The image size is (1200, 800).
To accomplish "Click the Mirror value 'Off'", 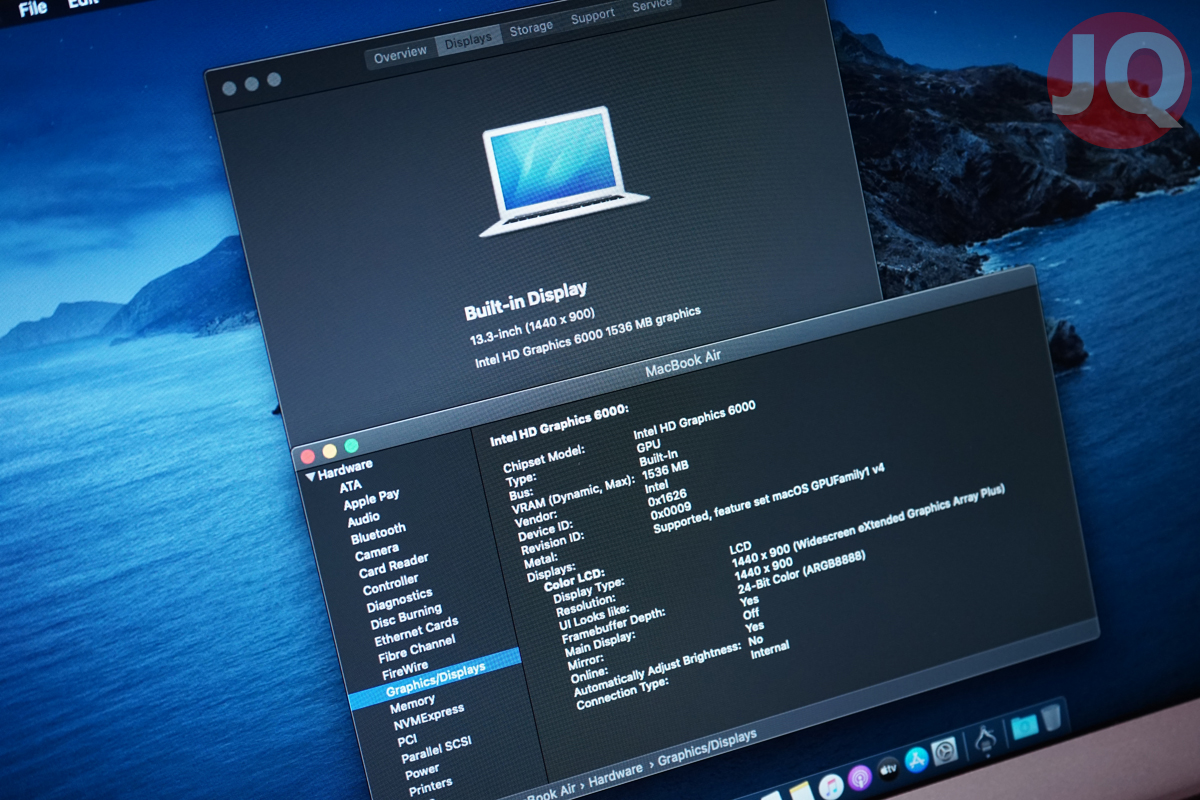I will click(751, 613).
